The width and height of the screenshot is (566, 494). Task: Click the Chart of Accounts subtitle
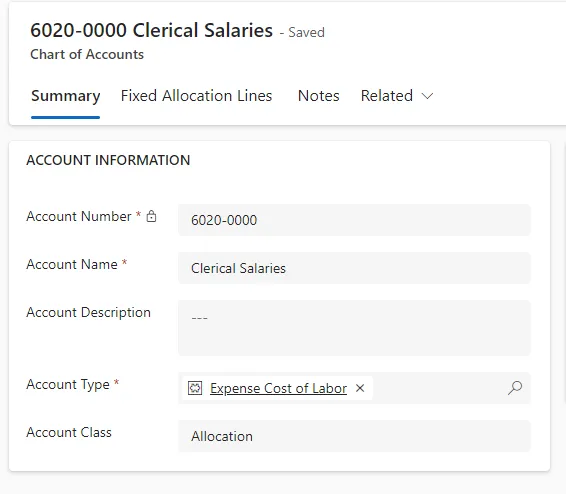pos(87,54)
